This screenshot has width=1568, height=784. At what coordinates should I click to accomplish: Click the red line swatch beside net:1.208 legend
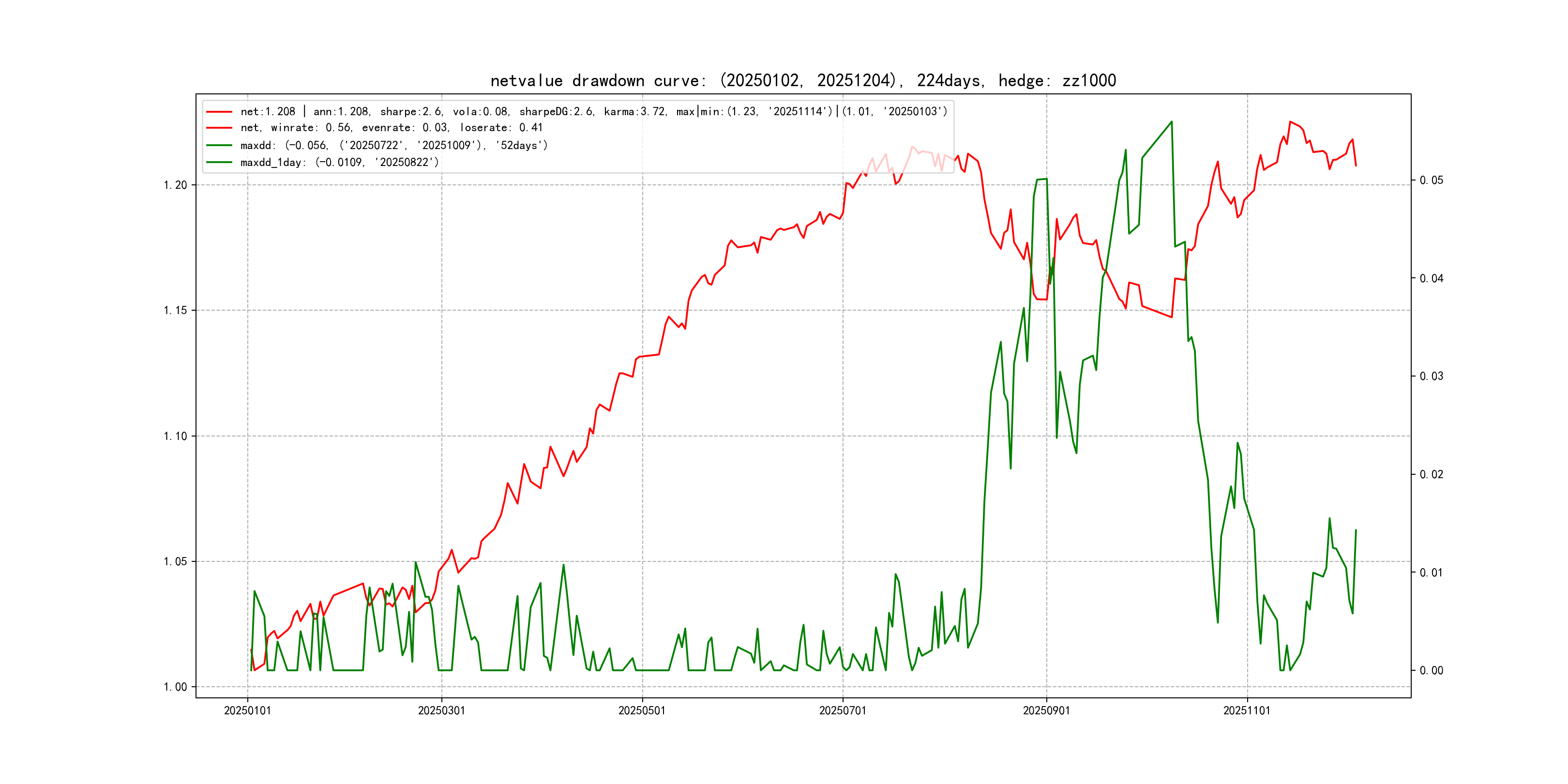click(x=219, y=112)
